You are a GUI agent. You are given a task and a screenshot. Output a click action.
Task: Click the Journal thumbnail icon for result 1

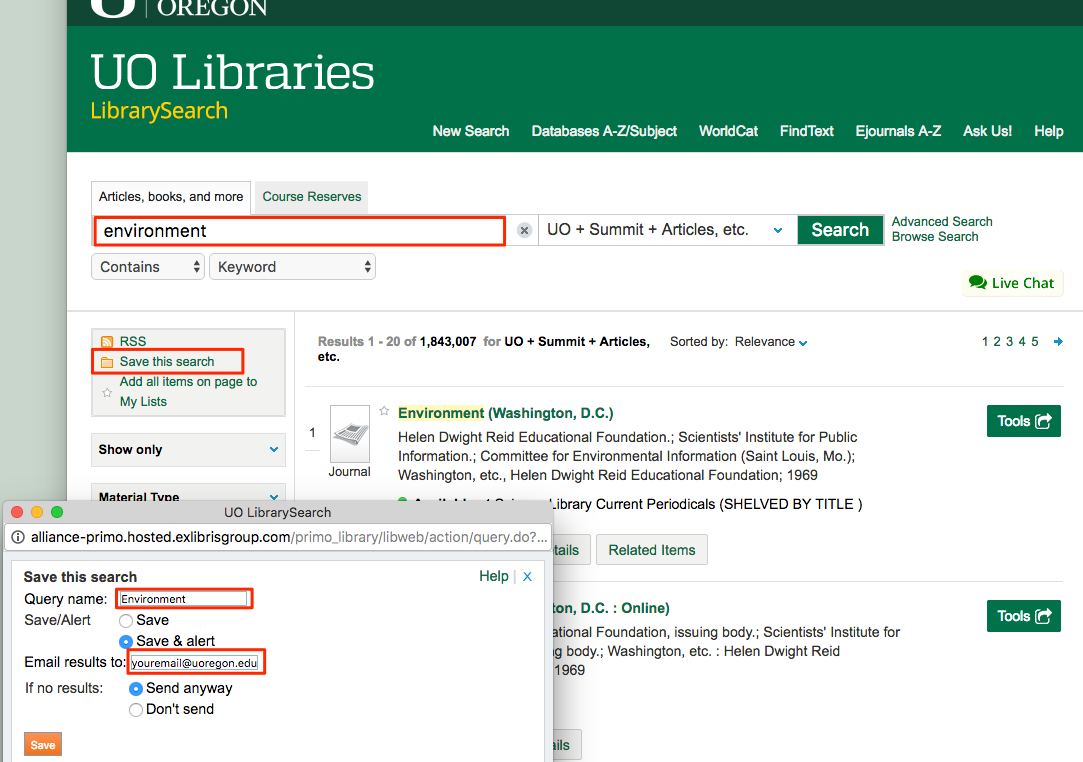(350, 434)
